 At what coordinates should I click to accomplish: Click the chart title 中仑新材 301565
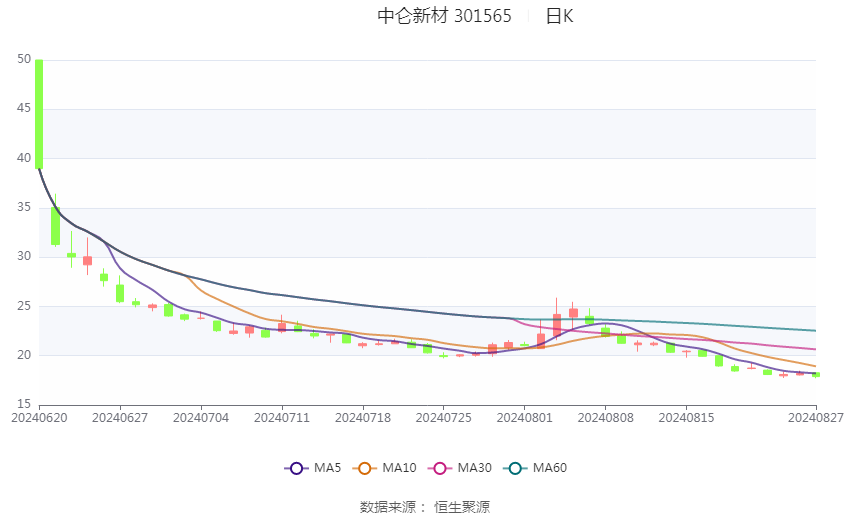pos(444,16)
